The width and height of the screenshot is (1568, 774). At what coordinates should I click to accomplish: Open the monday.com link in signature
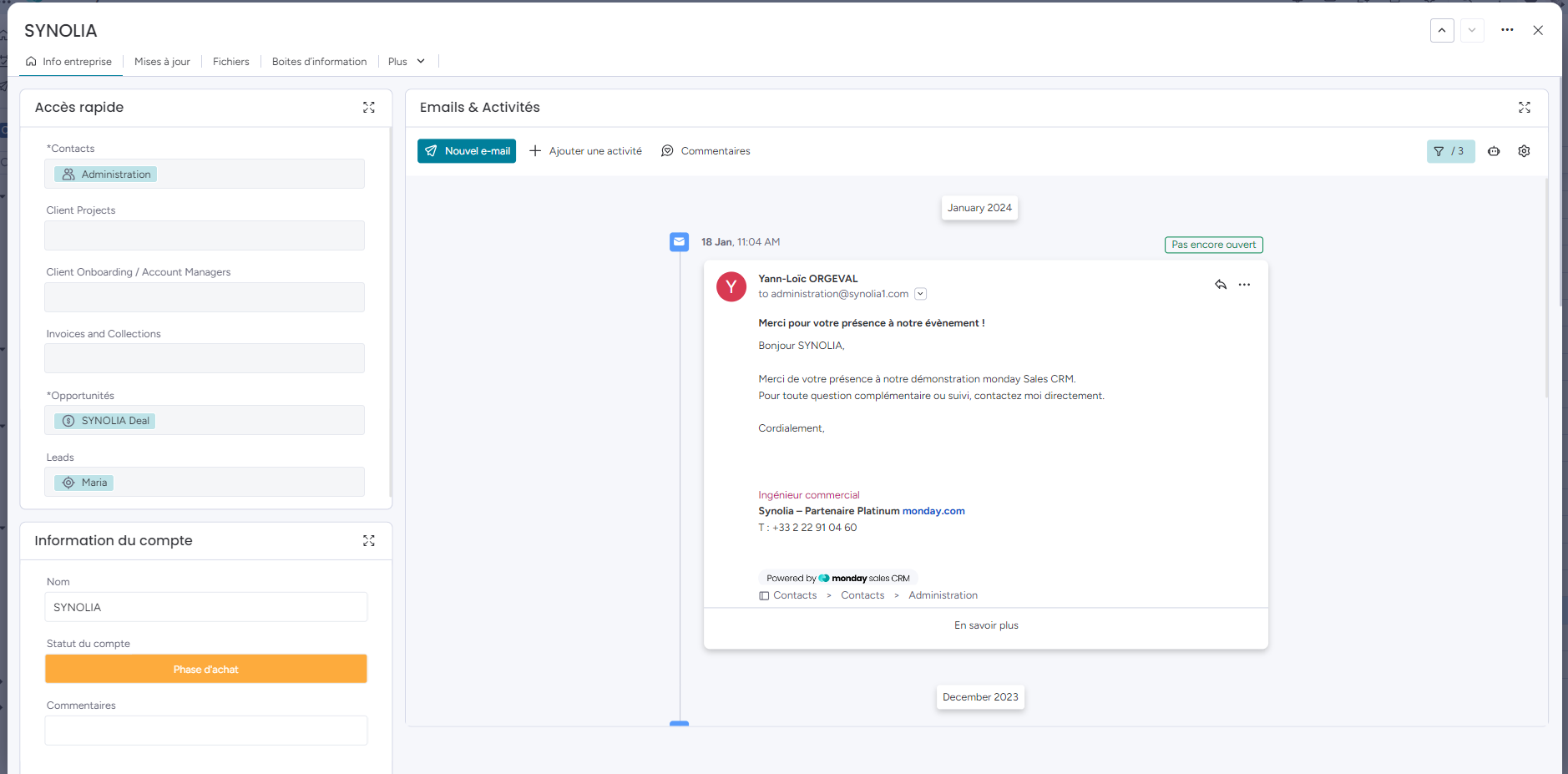point(933,511)
